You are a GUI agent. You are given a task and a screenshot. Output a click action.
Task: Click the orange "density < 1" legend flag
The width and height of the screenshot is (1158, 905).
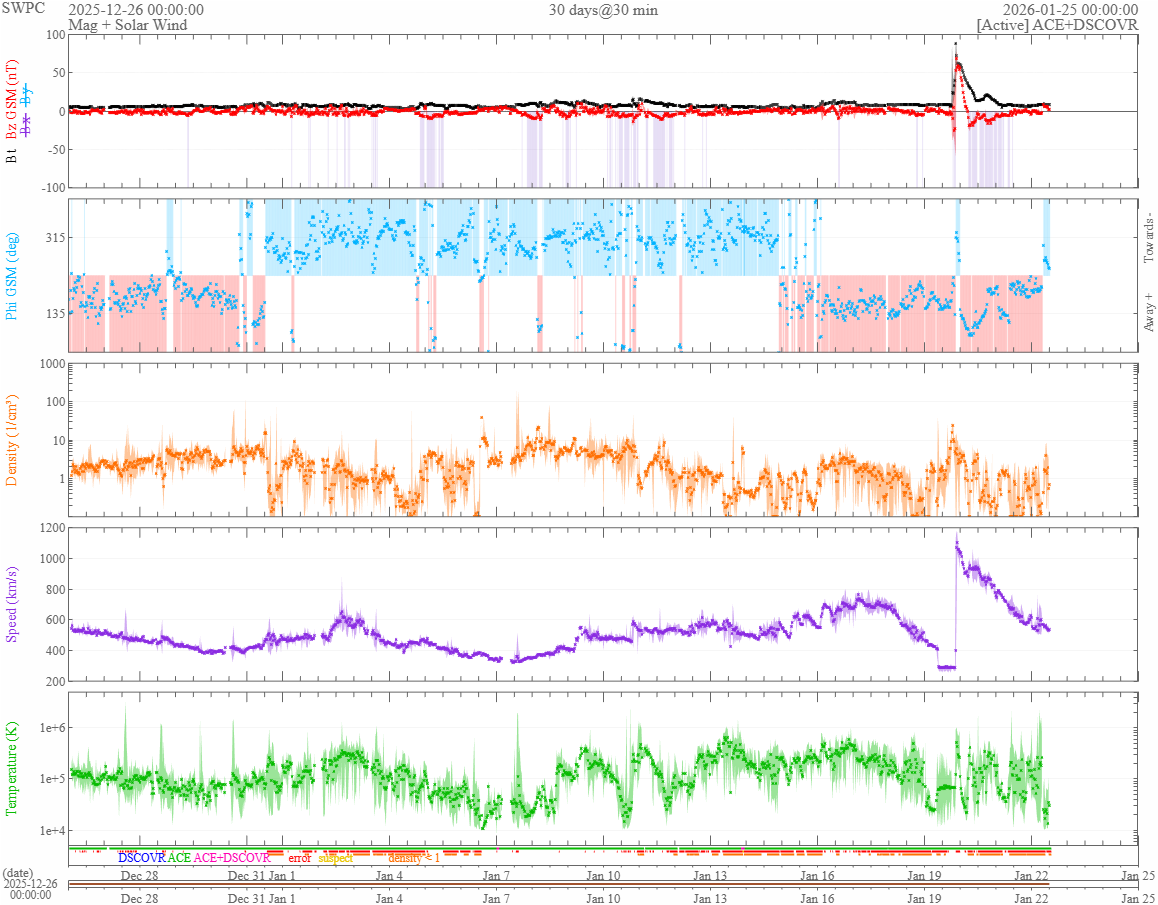[x=413, y=858]
